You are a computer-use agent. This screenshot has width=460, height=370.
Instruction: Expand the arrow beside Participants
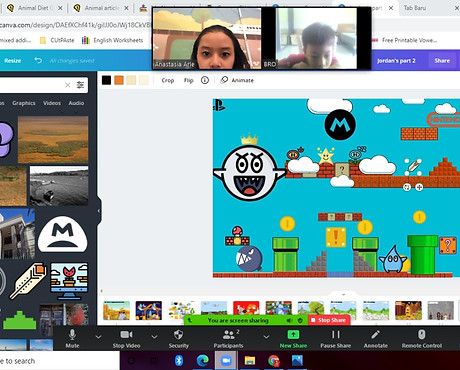point(266,337)
